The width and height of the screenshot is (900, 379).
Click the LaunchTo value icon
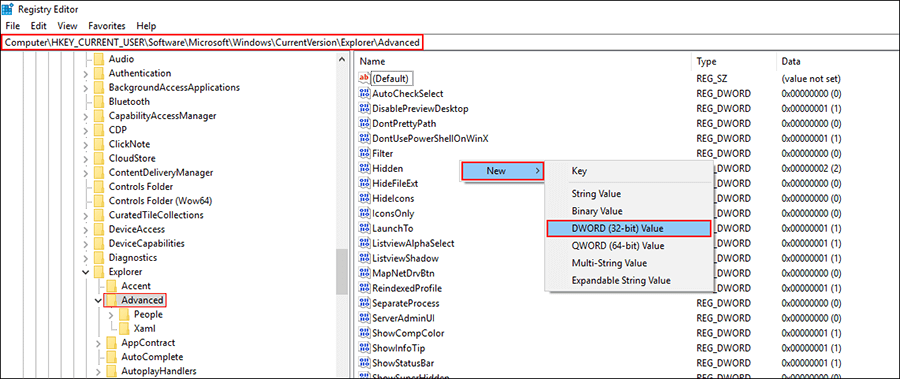364,228
